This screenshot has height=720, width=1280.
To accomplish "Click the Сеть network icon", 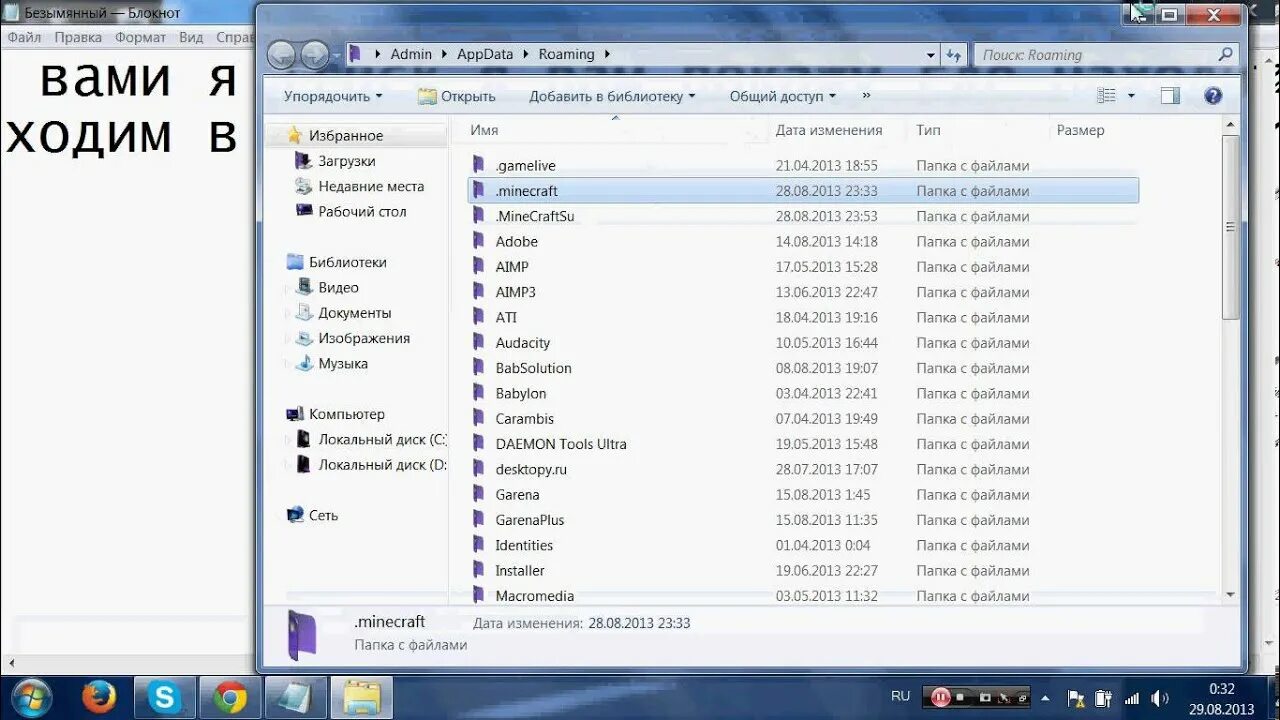I will [x=294, y=515].
